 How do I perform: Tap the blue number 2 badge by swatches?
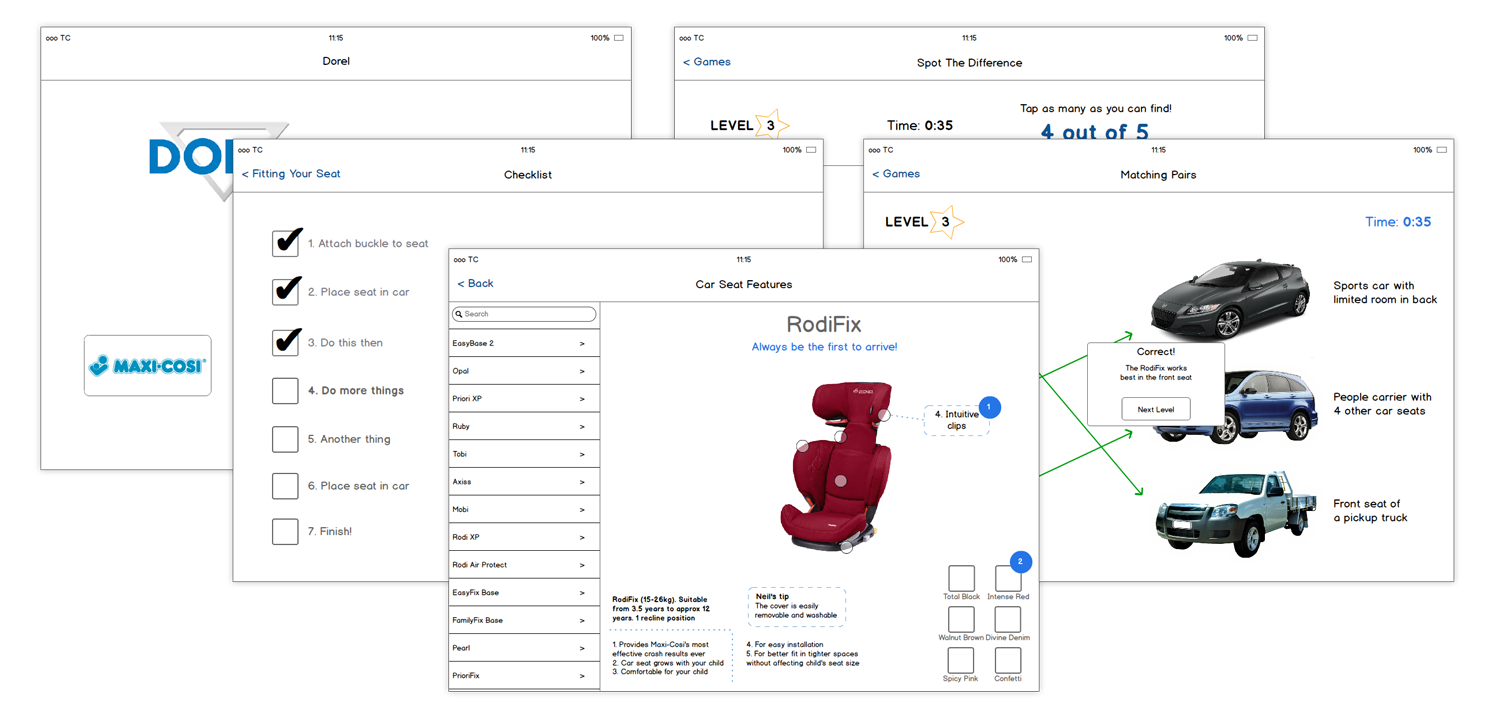click(1020, 562)
